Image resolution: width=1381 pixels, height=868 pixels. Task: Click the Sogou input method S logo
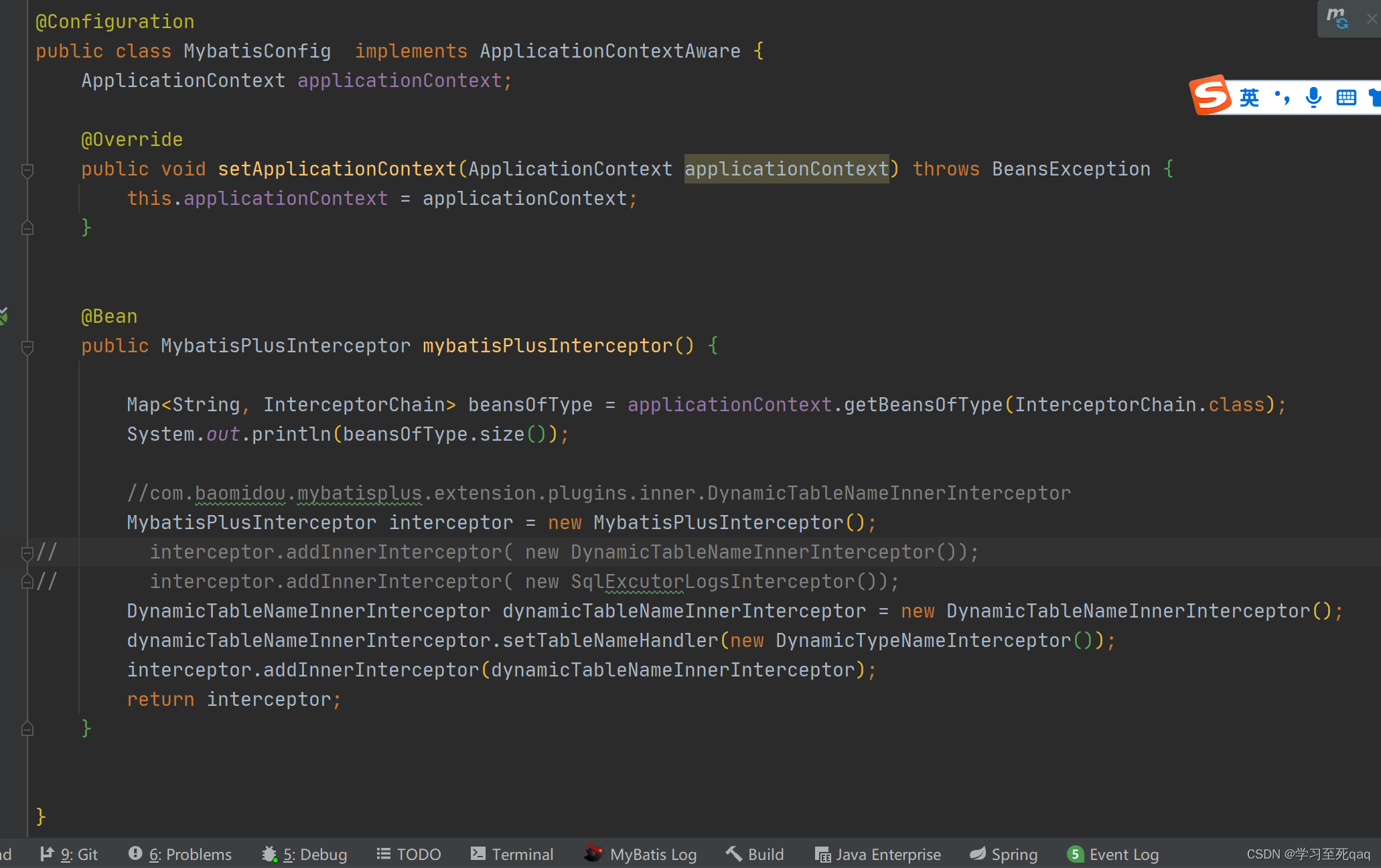tap(1211, 95)
